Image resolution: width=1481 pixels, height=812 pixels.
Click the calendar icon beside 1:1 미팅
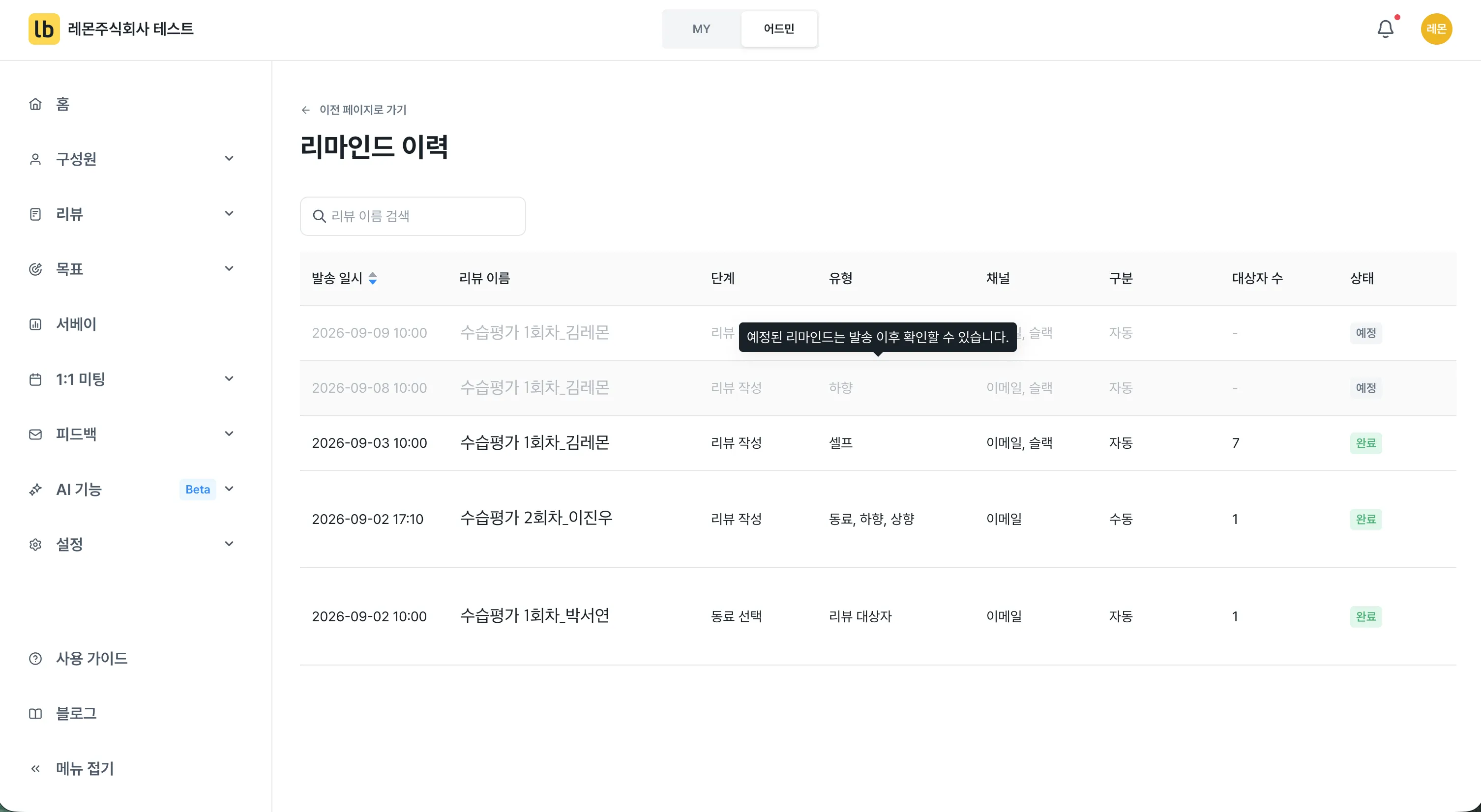[x=35, y=379]
